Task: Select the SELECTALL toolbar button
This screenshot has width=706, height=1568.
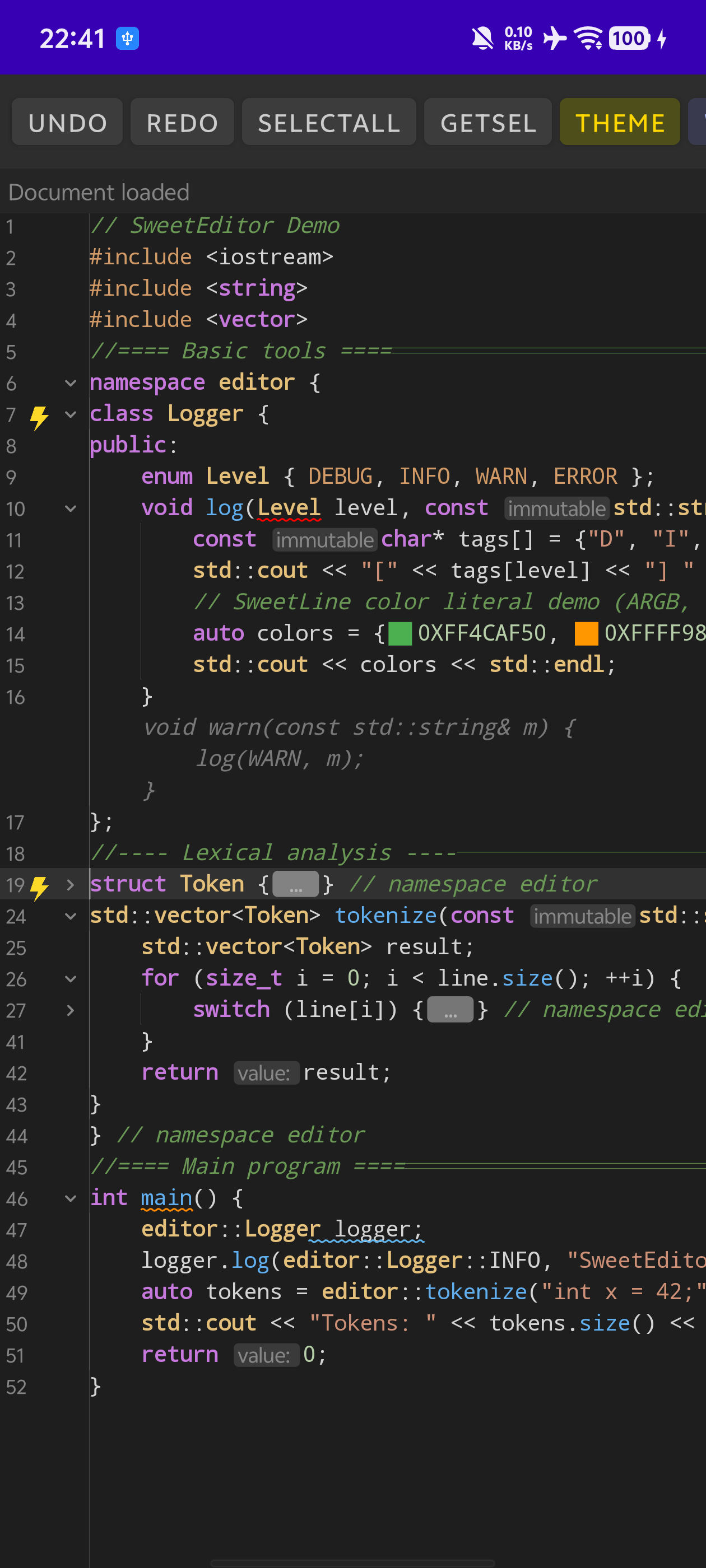Action: [x=329, y=122]
